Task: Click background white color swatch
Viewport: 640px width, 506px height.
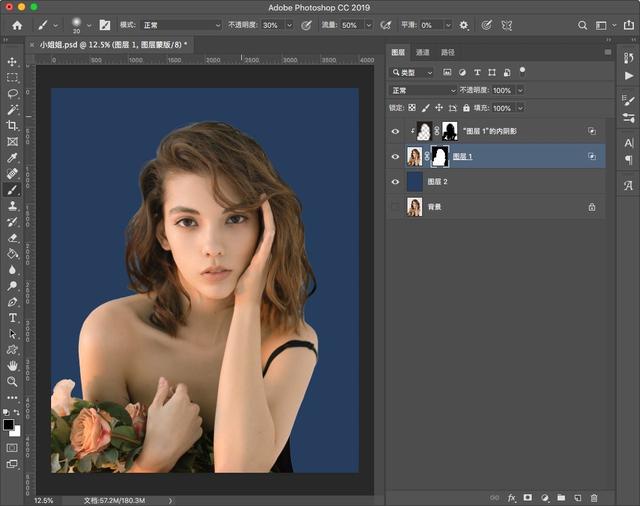Action: (x=16, y=432)
